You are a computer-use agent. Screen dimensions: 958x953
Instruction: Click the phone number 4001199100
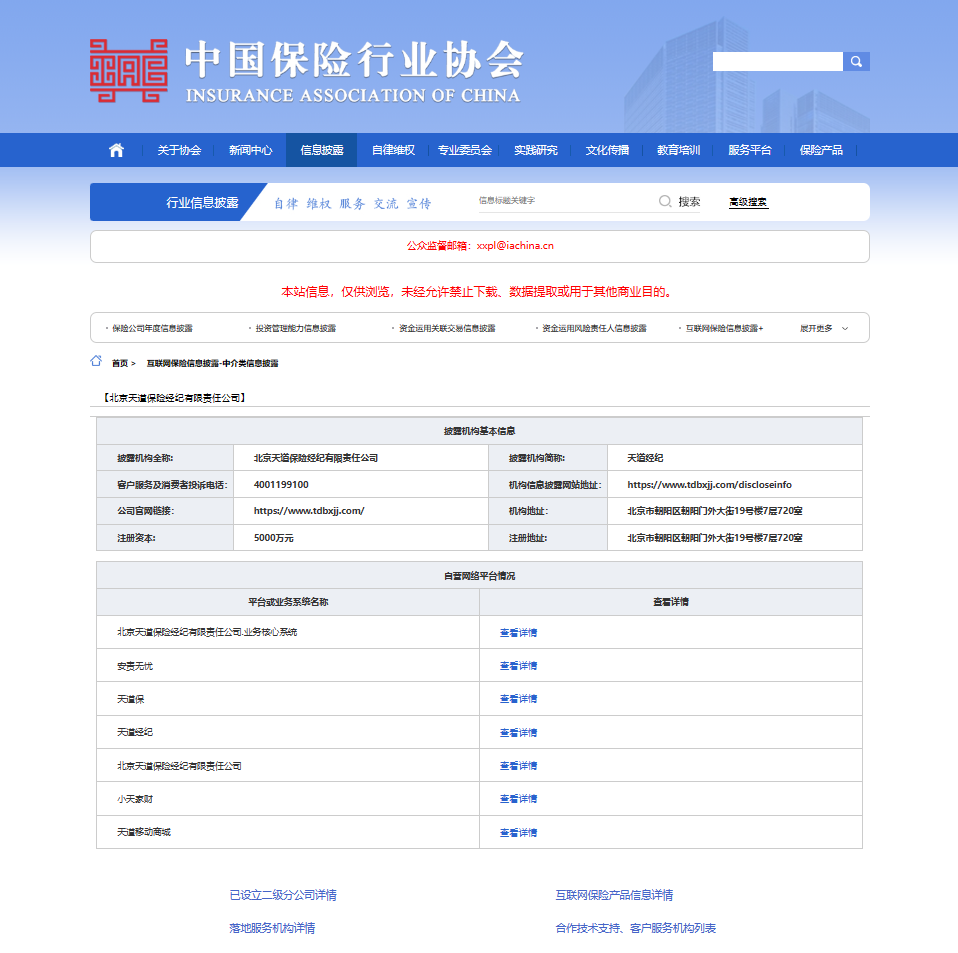coord(281,484)
